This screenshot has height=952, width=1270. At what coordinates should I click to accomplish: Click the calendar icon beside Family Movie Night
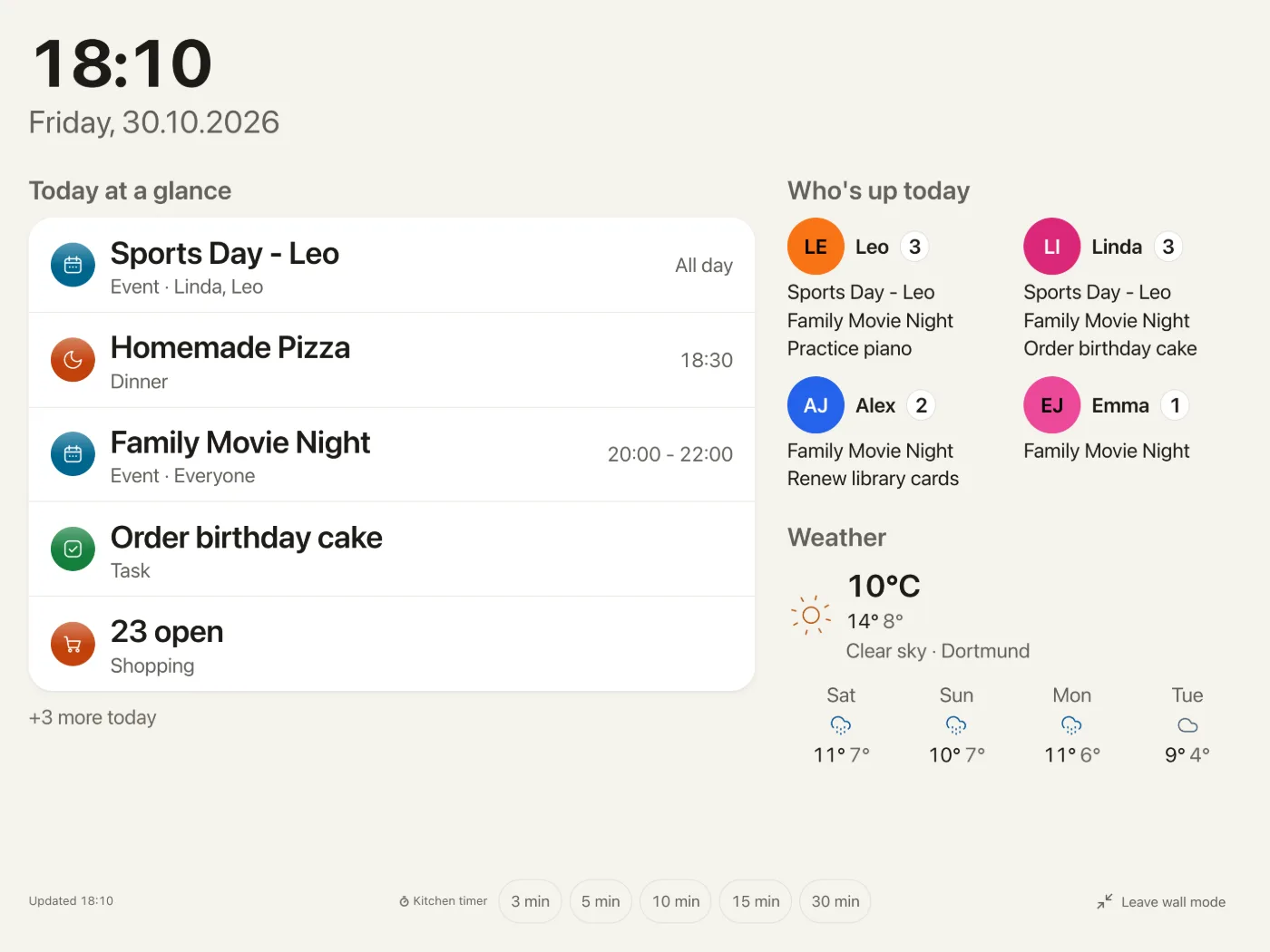tap(73, 454)
